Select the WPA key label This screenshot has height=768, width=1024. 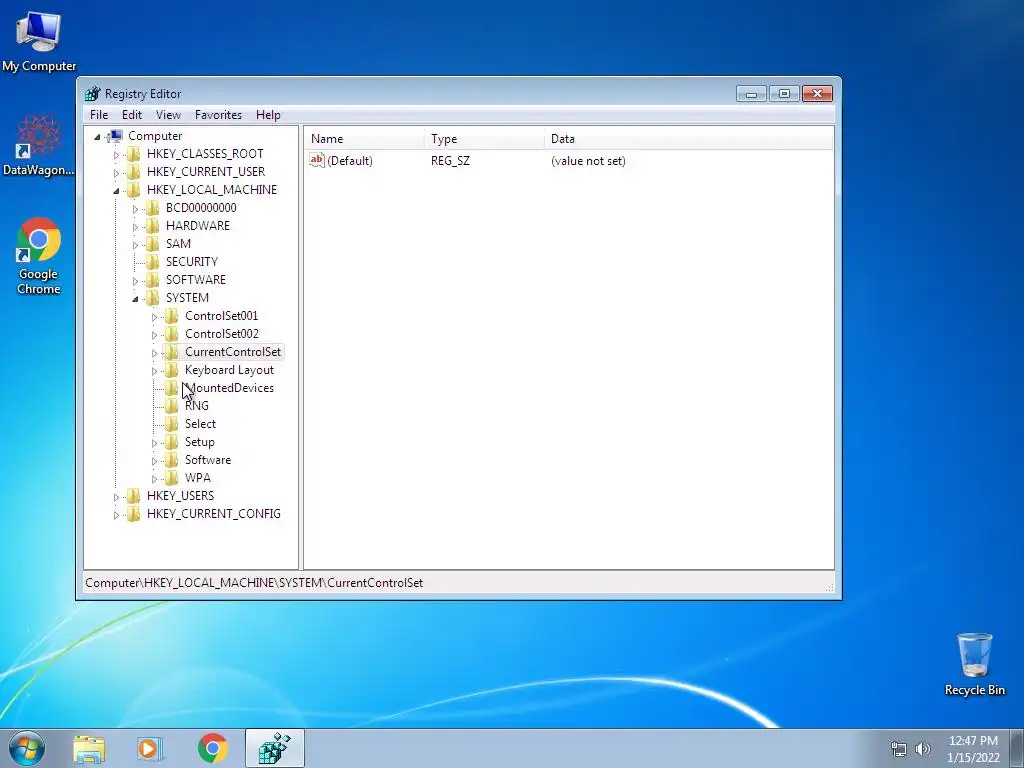pyautogui.click(x=197, y=478)
